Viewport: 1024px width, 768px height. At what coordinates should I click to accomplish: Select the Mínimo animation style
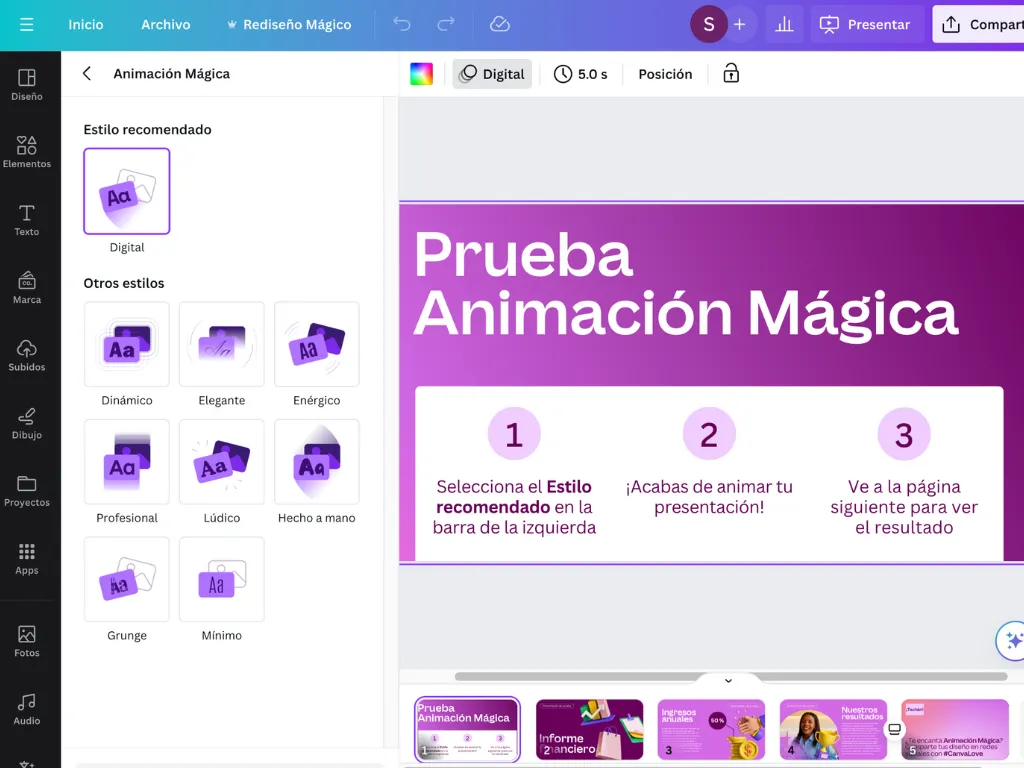click(x=221, y=579)
